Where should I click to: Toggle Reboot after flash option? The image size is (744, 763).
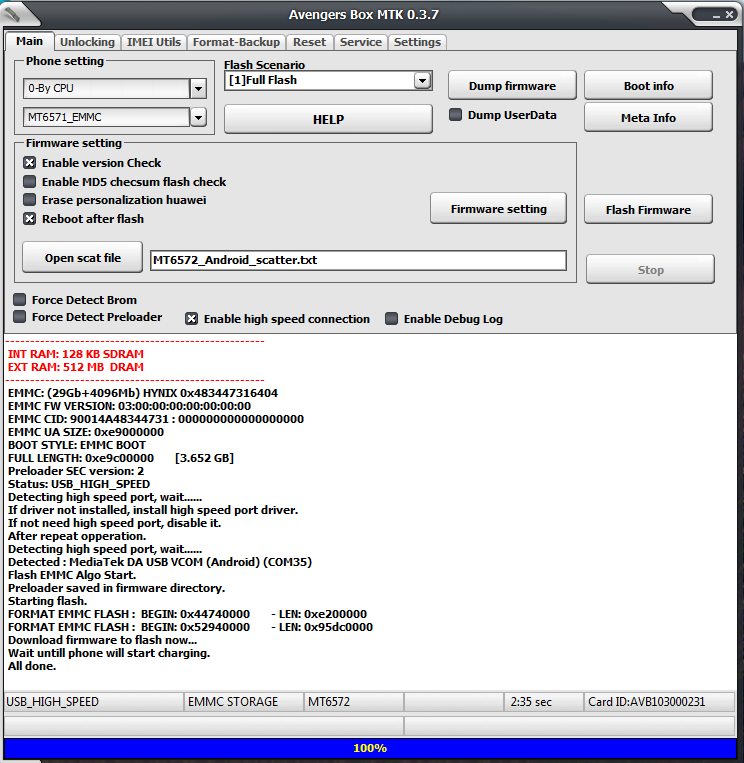pos(30,219)
